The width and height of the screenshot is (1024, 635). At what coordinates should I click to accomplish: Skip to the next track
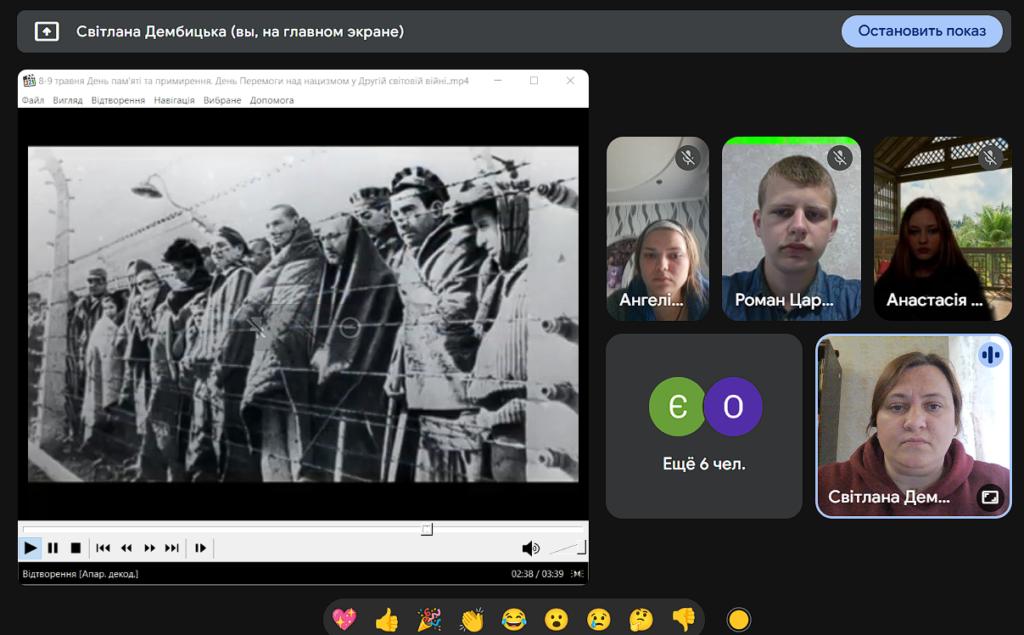pyautogui.click(x=172, y=547)
